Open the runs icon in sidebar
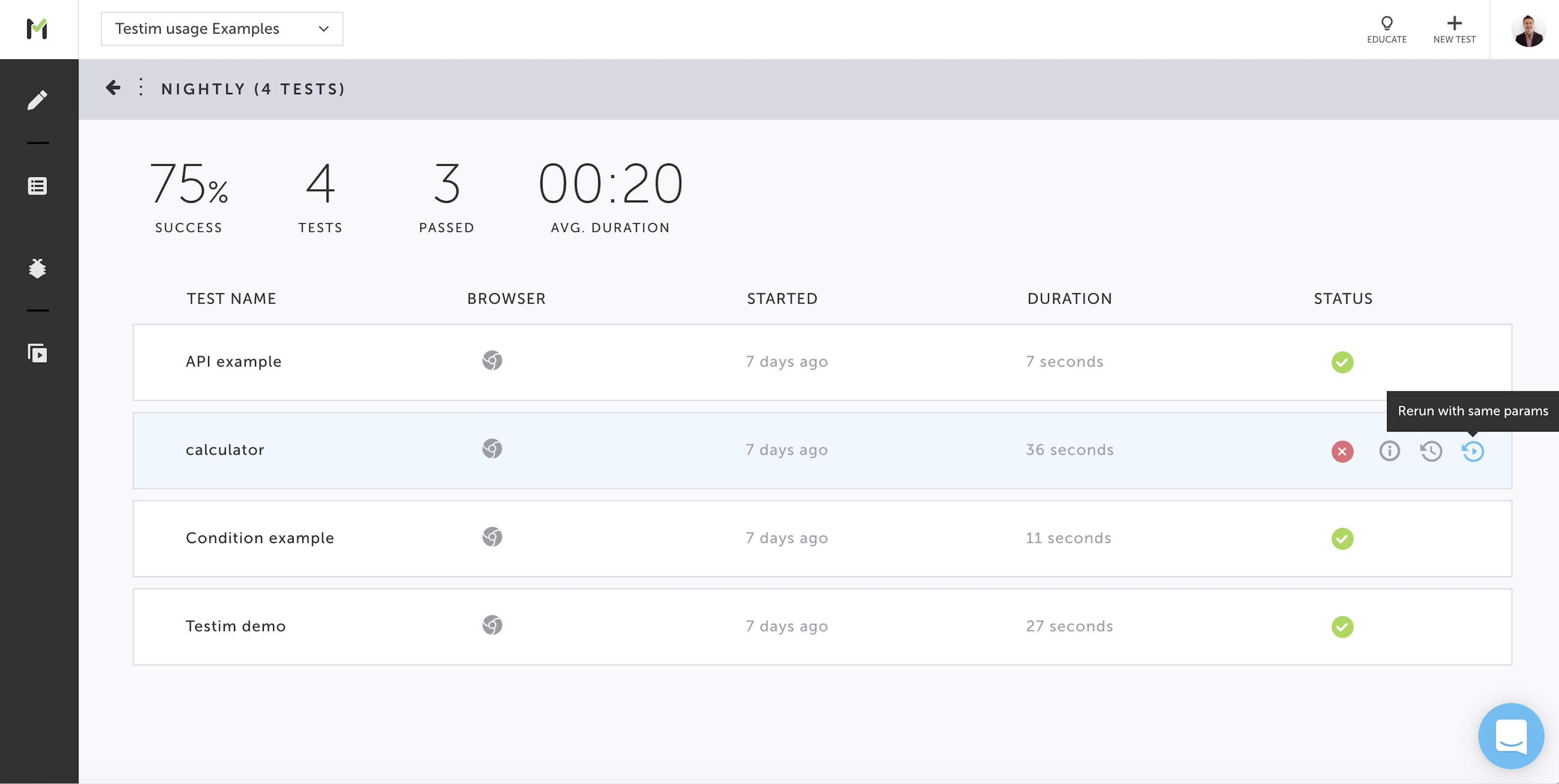This screenshot has height=784, width=1559. point(38,354)
